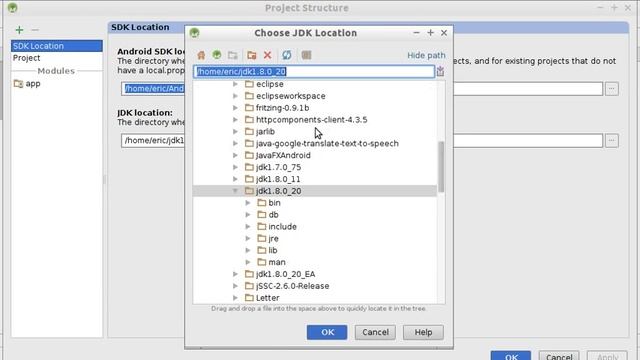Cancel the Project Structure window
640x360 pixels.
pos(559,356)
